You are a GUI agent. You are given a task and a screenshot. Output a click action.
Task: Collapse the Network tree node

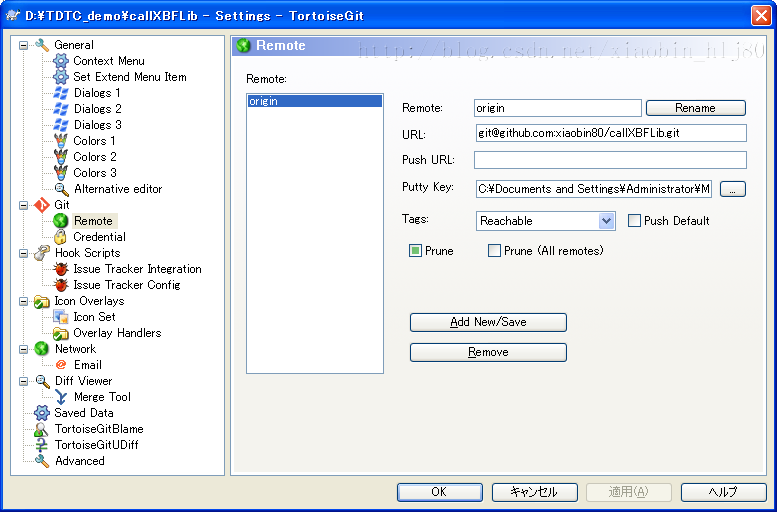tap(23, 349)
